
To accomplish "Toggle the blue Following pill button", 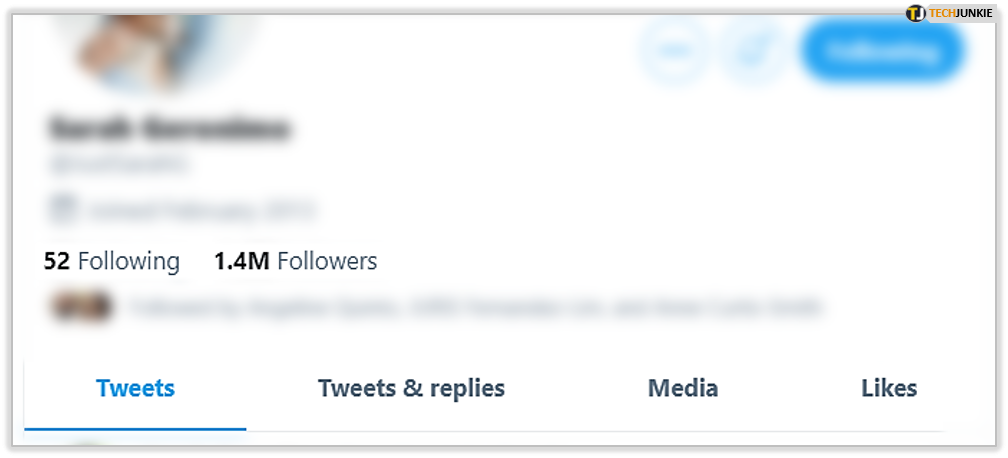I will (x=883, y=51).
